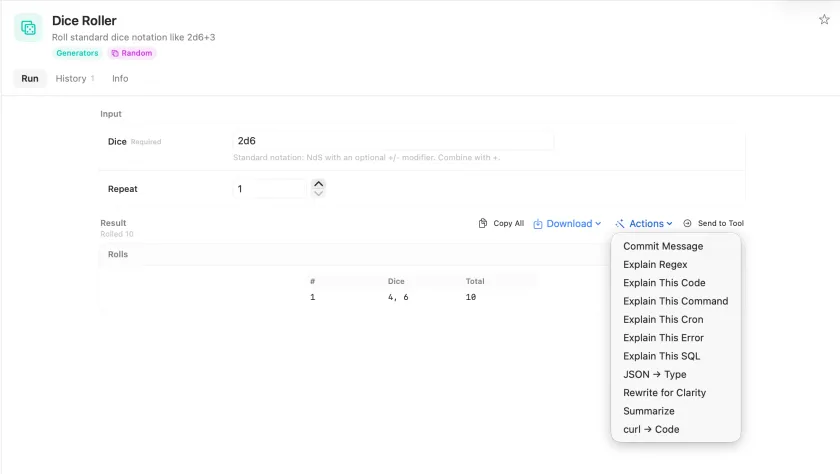Select Explain This Cron action

676,320
